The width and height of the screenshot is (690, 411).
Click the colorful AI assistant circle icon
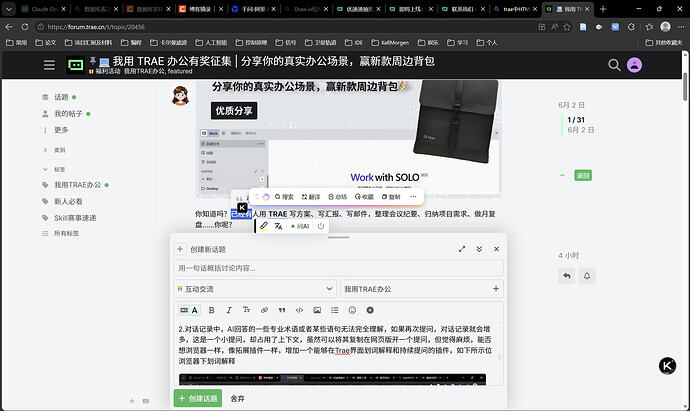pyautogui.click(x=266, y=197)
